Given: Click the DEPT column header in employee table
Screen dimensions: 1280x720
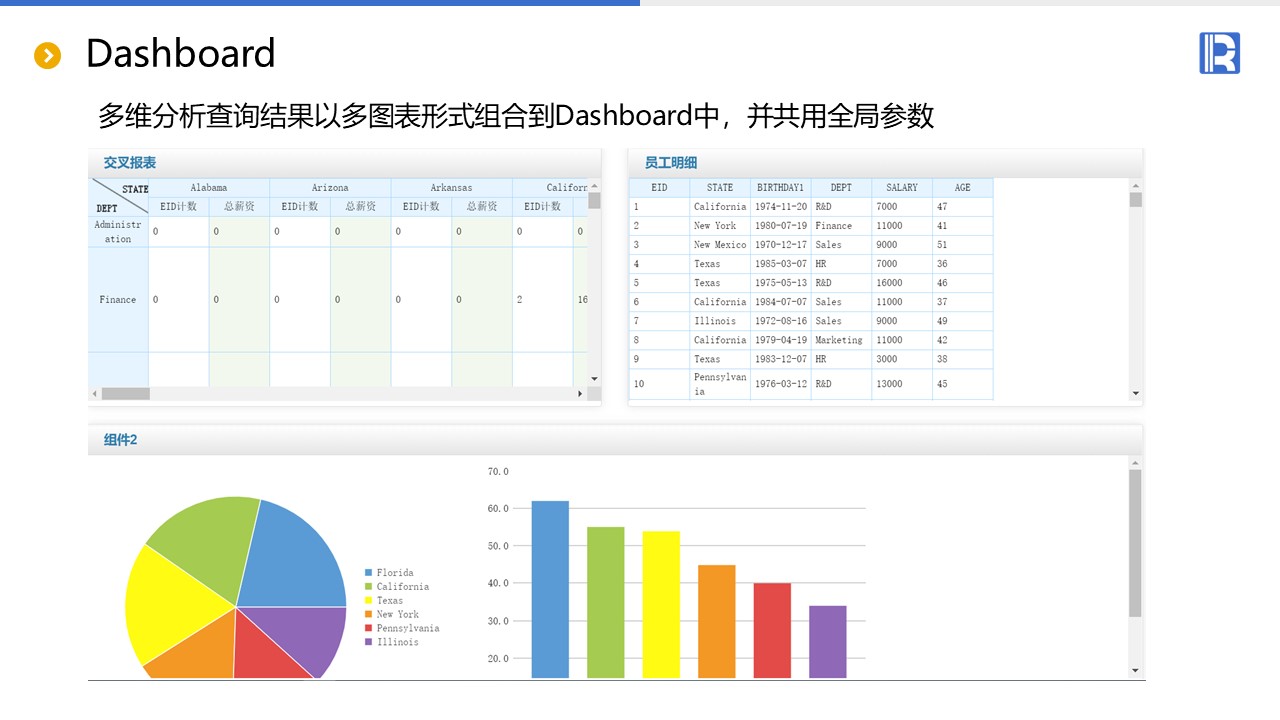Looking at the screenshot, I should pos(841,188).
